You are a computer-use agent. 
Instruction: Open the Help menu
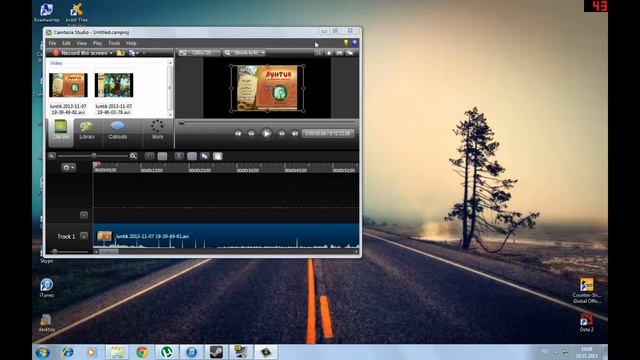(131, 43)
